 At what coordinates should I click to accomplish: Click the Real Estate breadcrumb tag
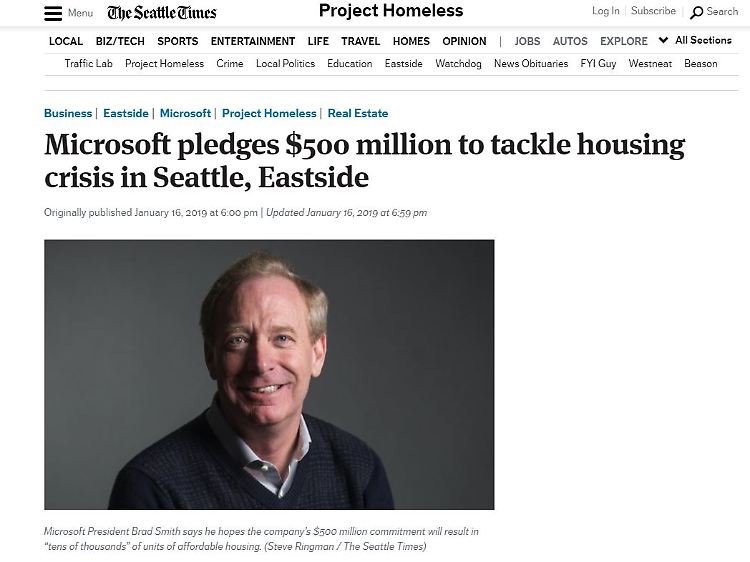coord(358,114)
